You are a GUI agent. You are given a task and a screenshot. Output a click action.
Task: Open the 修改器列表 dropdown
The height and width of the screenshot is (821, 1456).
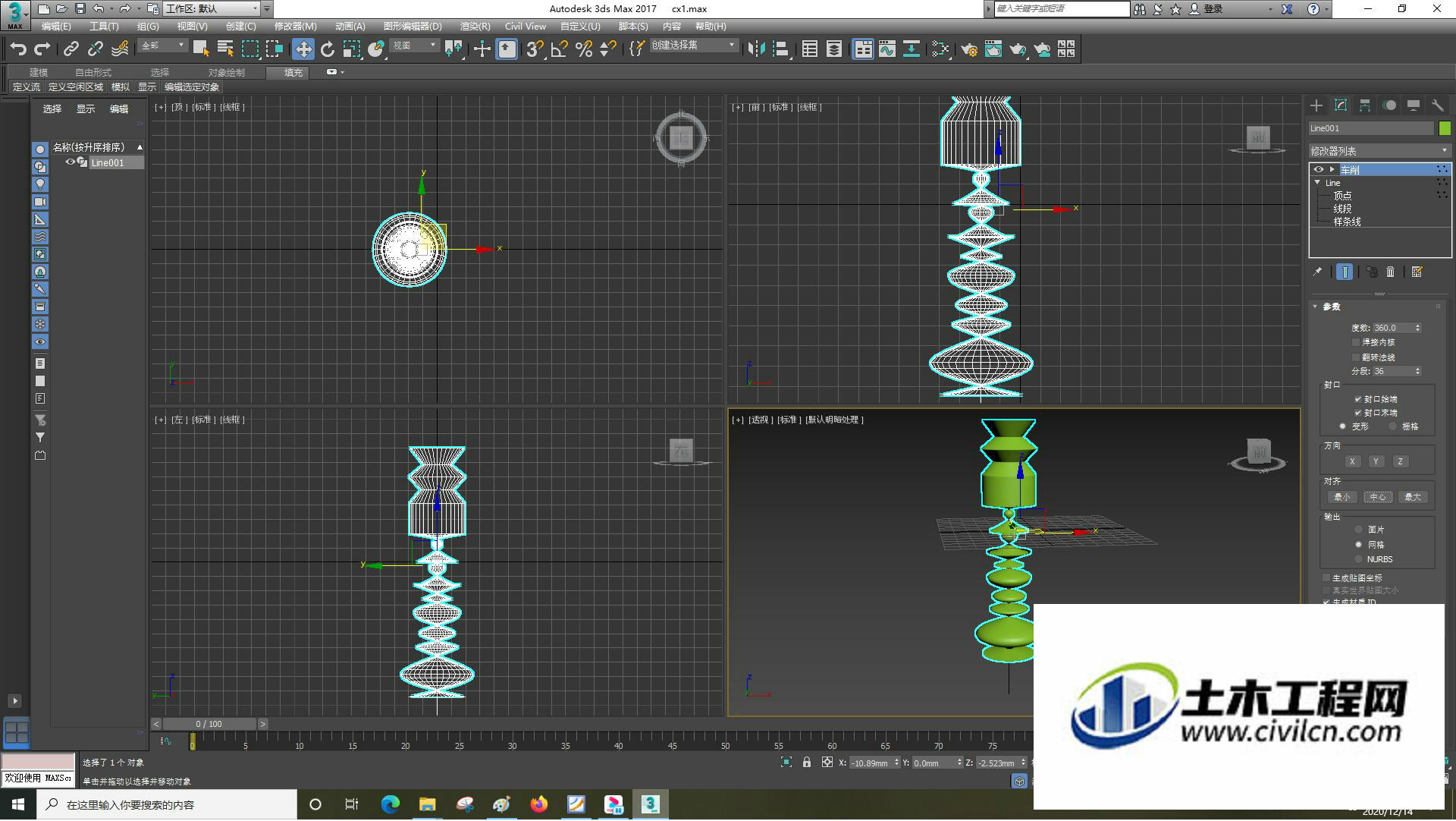pos(1379,151)
